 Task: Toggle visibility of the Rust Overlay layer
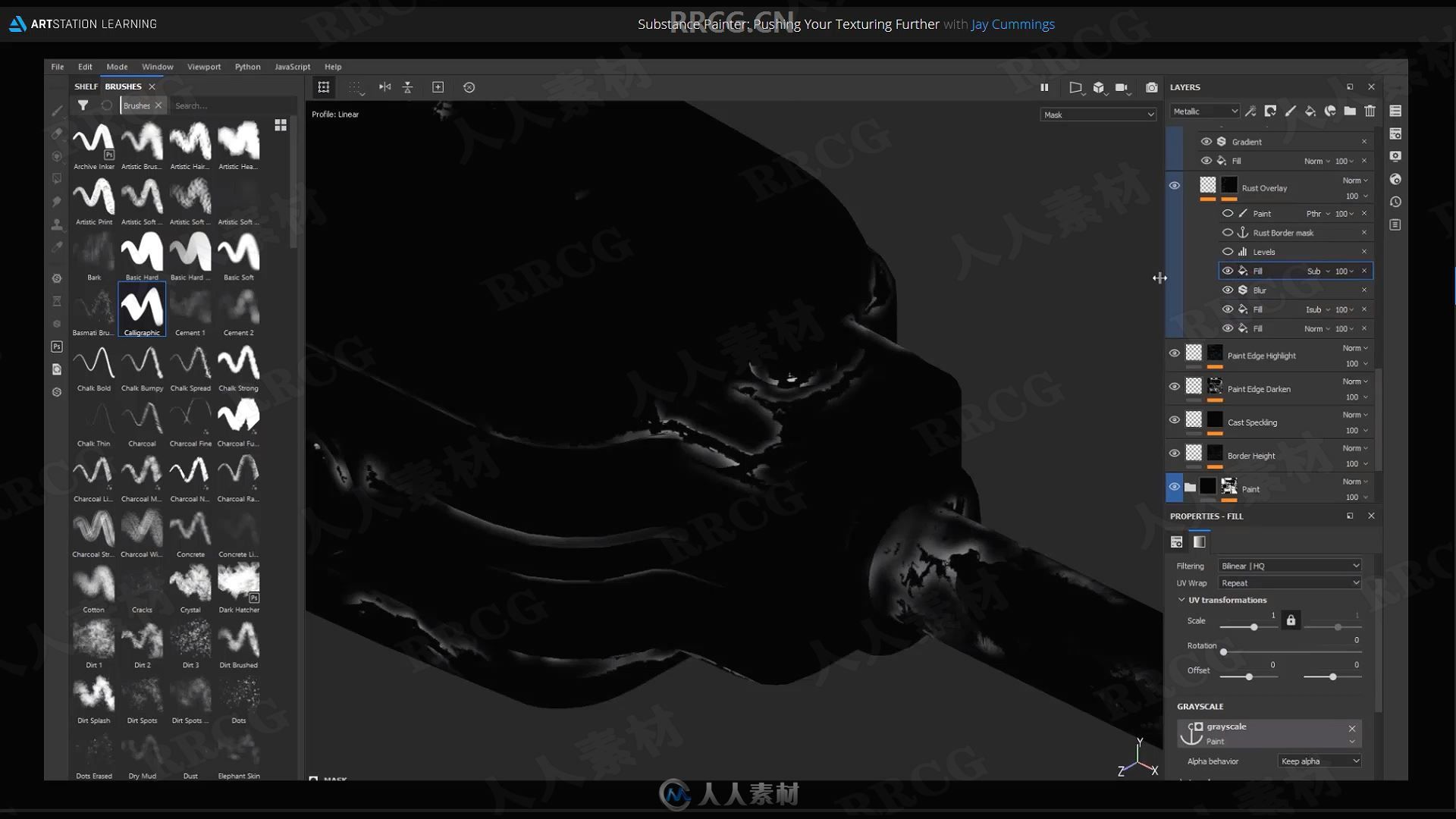1174,186
